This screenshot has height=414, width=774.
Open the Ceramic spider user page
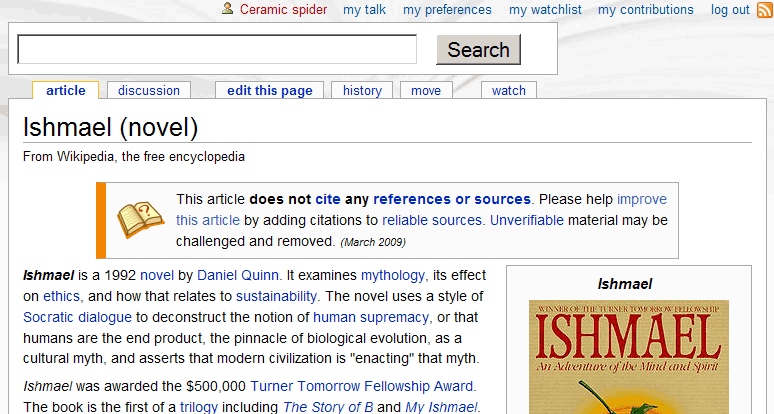[x=283, y=10]
